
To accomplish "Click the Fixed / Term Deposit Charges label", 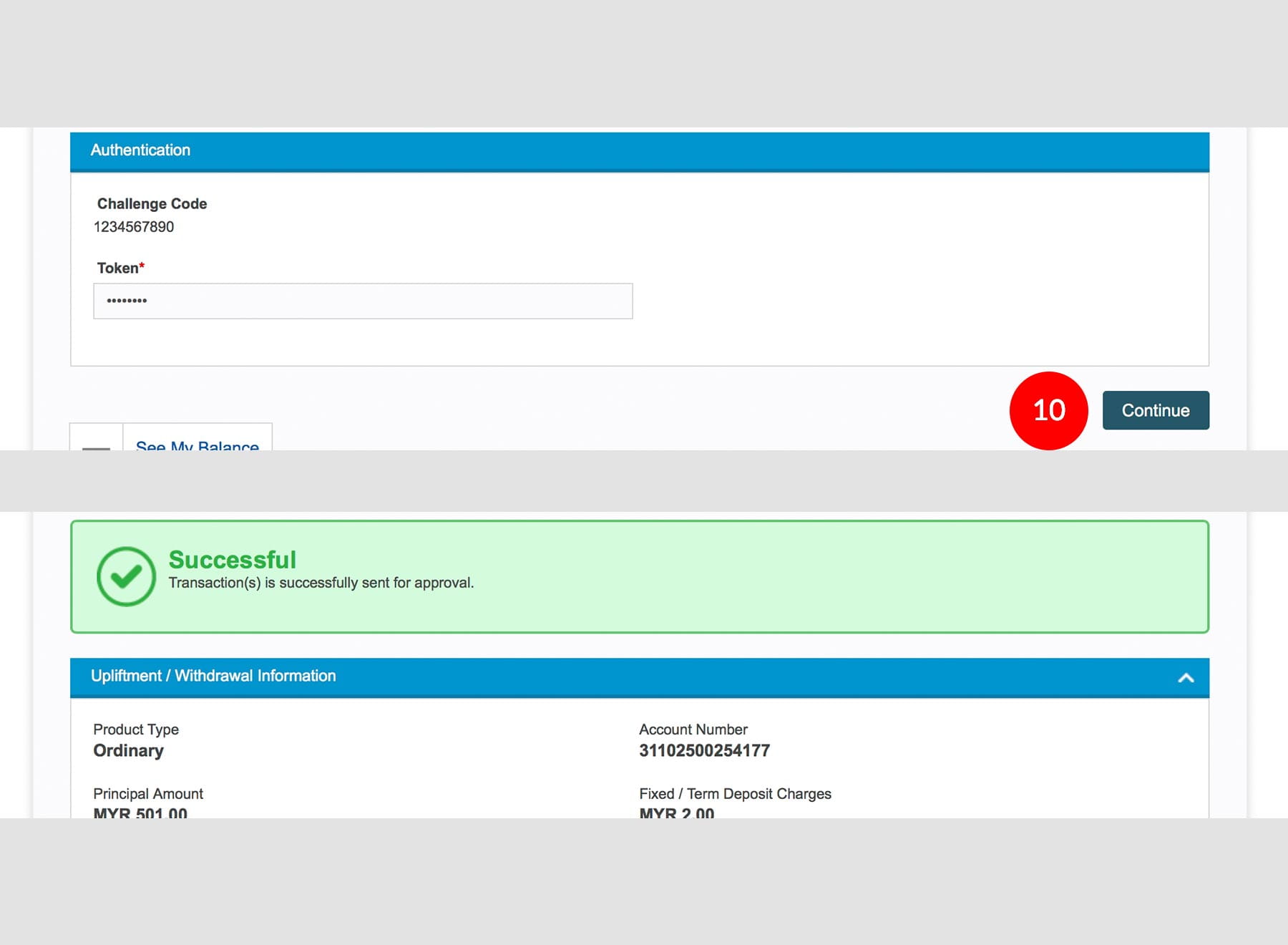I will [x=735, y=793].
